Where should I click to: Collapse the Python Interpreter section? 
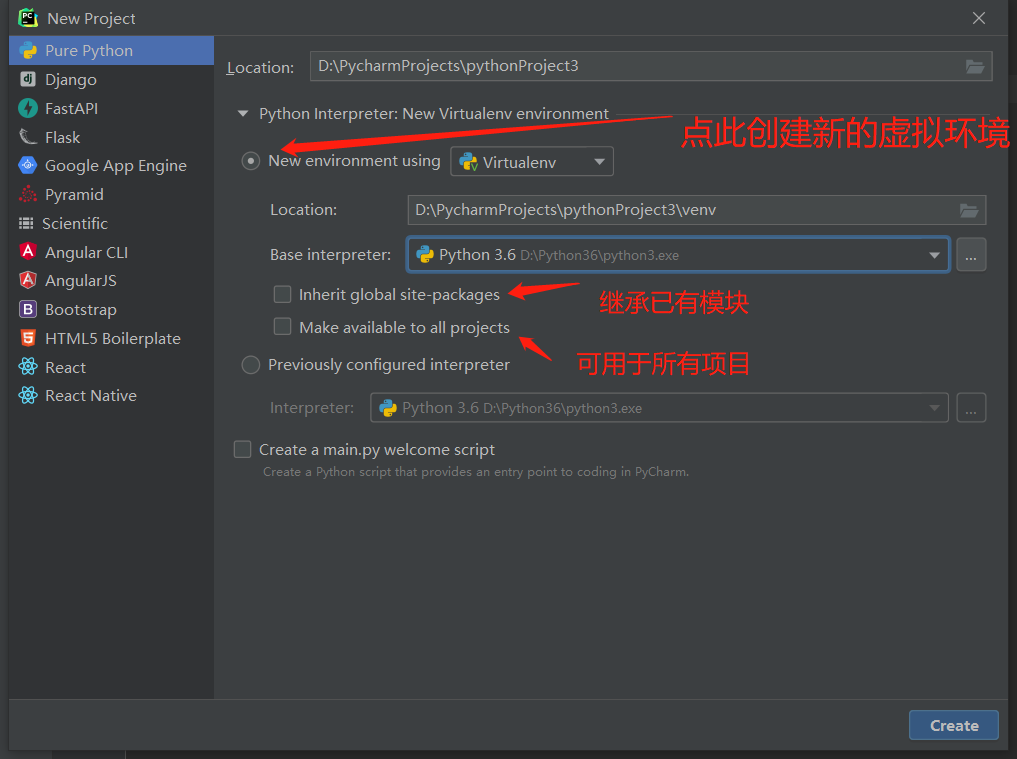tap(243, 114)
